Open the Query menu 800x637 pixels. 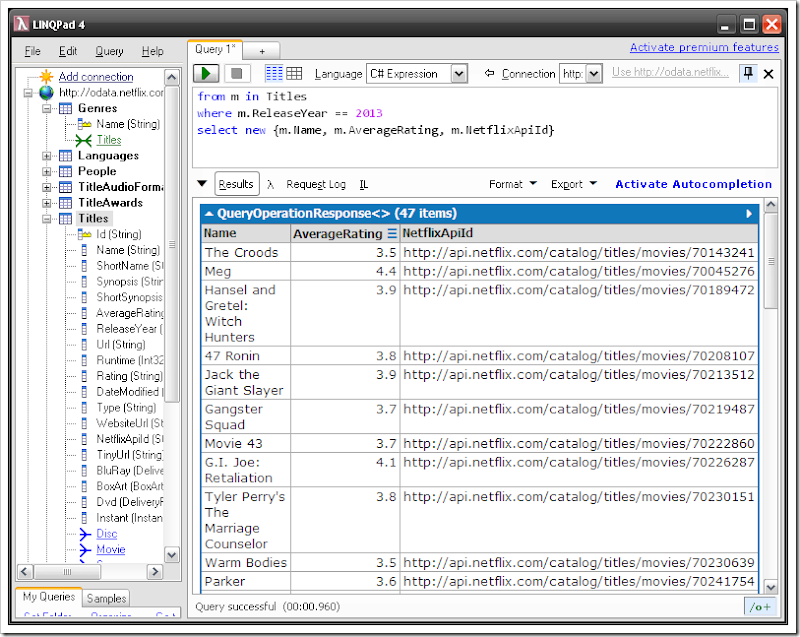pyautogui.click(x=109, y=51)
